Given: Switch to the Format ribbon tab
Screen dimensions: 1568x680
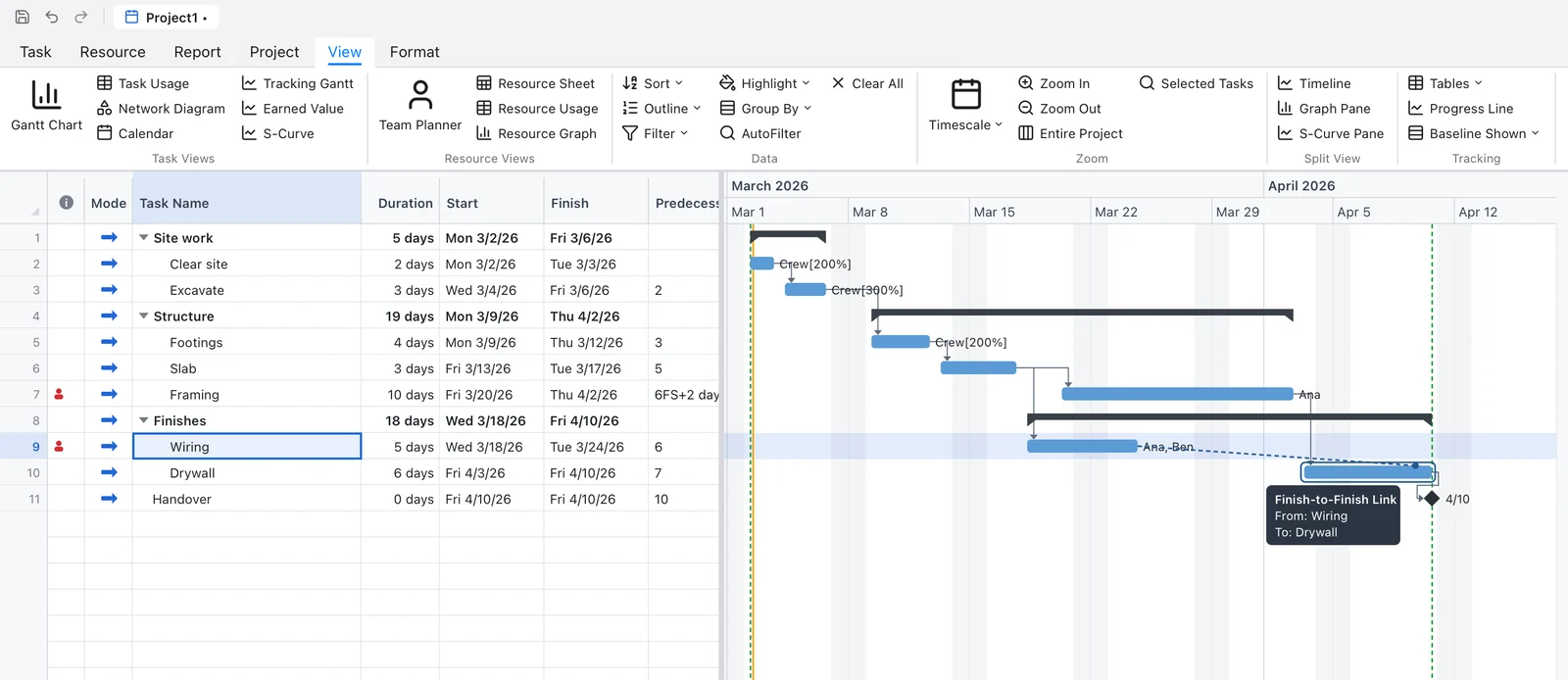Looking at the screenshot, I should 415,52.
